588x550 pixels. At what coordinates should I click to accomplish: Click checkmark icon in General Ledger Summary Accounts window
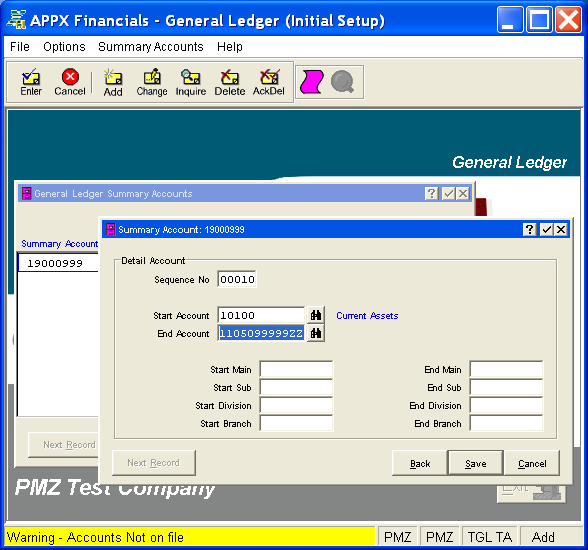(x=448, y=193)
